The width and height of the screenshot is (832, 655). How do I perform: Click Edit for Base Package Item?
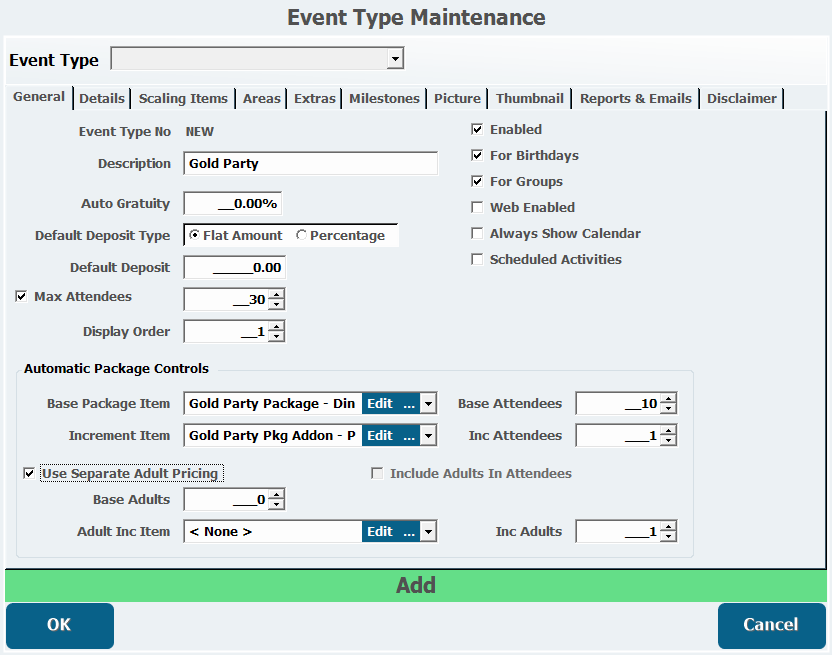click(x=380, y=404)
